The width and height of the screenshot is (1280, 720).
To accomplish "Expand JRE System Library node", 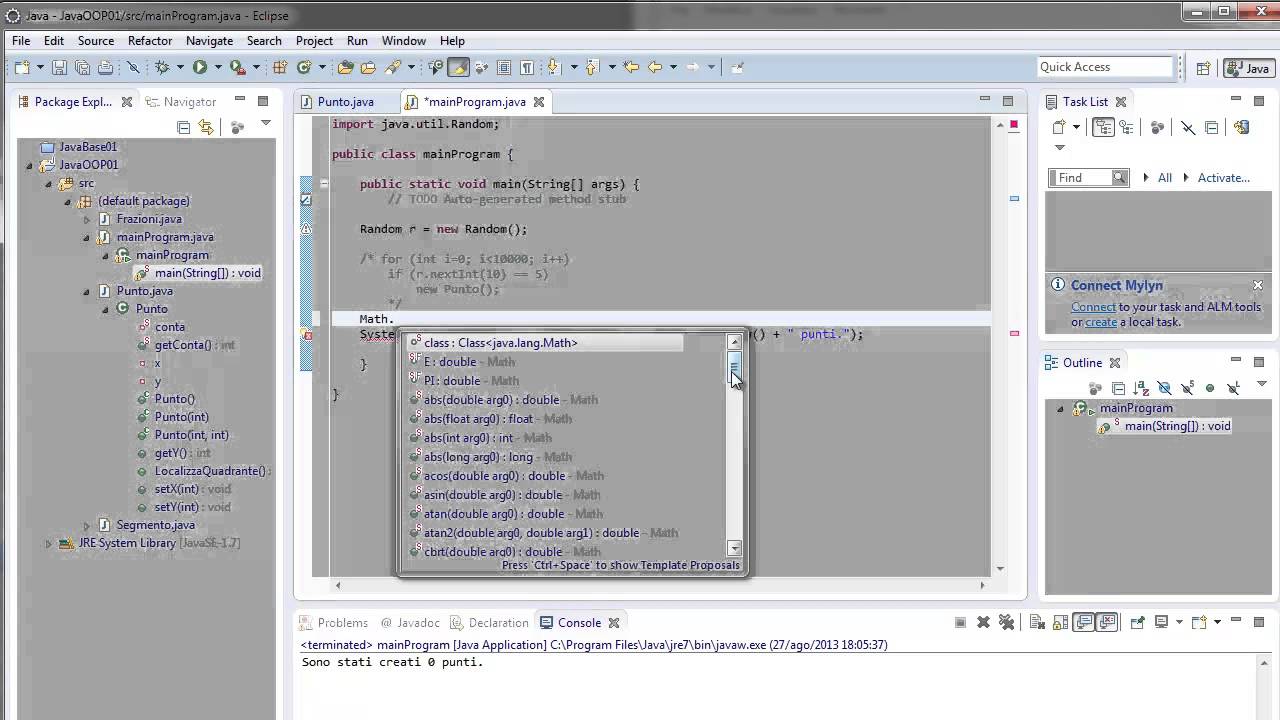I will click(x=48, y=543).
